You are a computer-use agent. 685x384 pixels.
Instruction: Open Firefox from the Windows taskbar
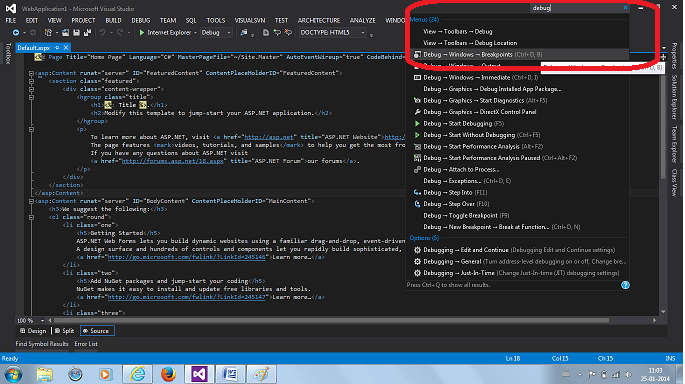[x=168, y=374]
